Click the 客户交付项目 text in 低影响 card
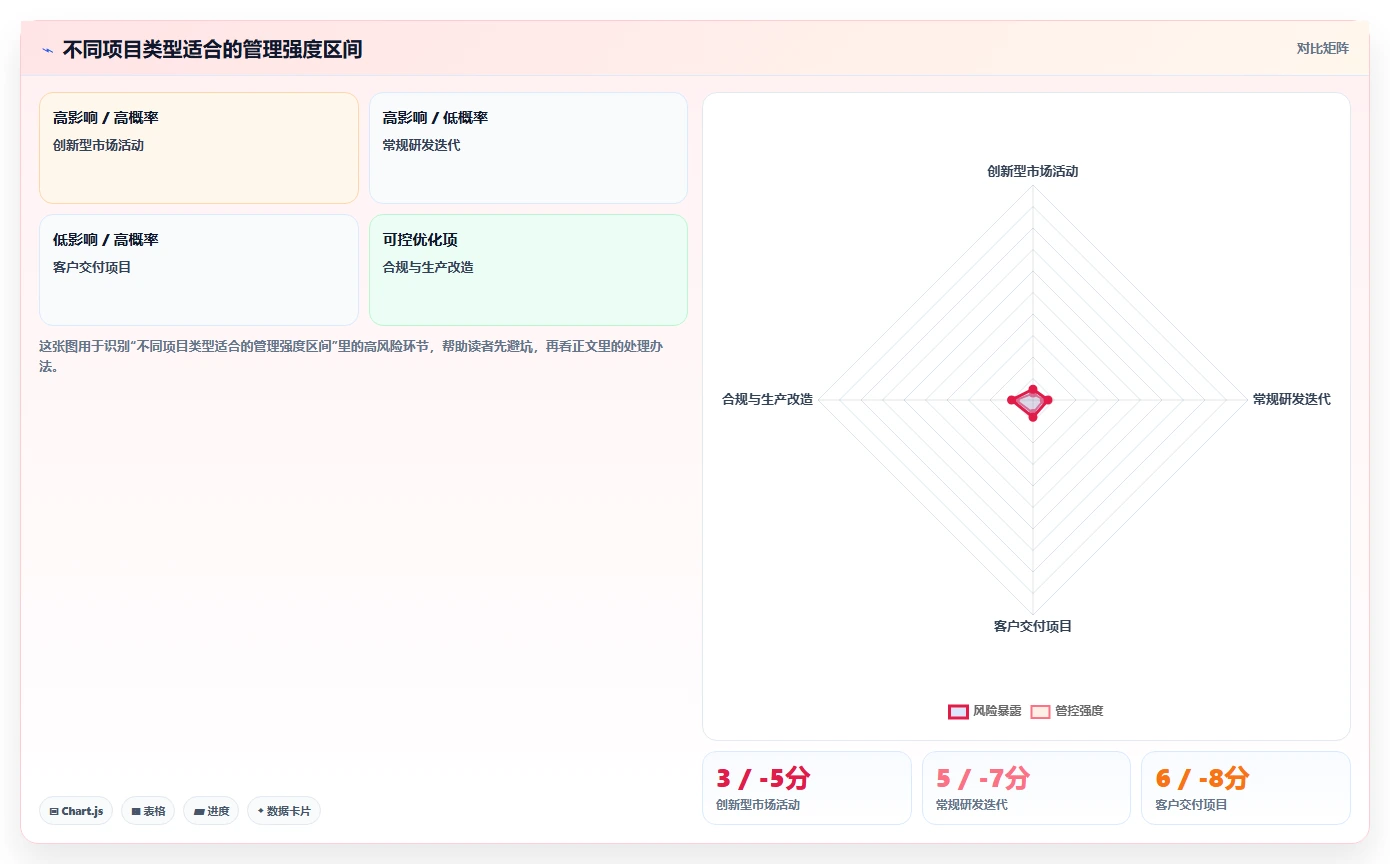 point(92,267)
